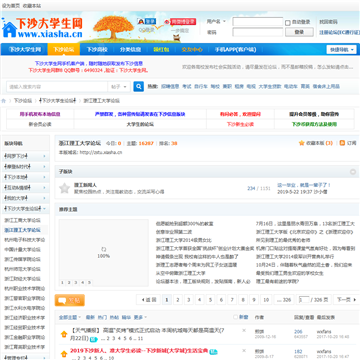Click the star bookmark-this-board icon

302,143
